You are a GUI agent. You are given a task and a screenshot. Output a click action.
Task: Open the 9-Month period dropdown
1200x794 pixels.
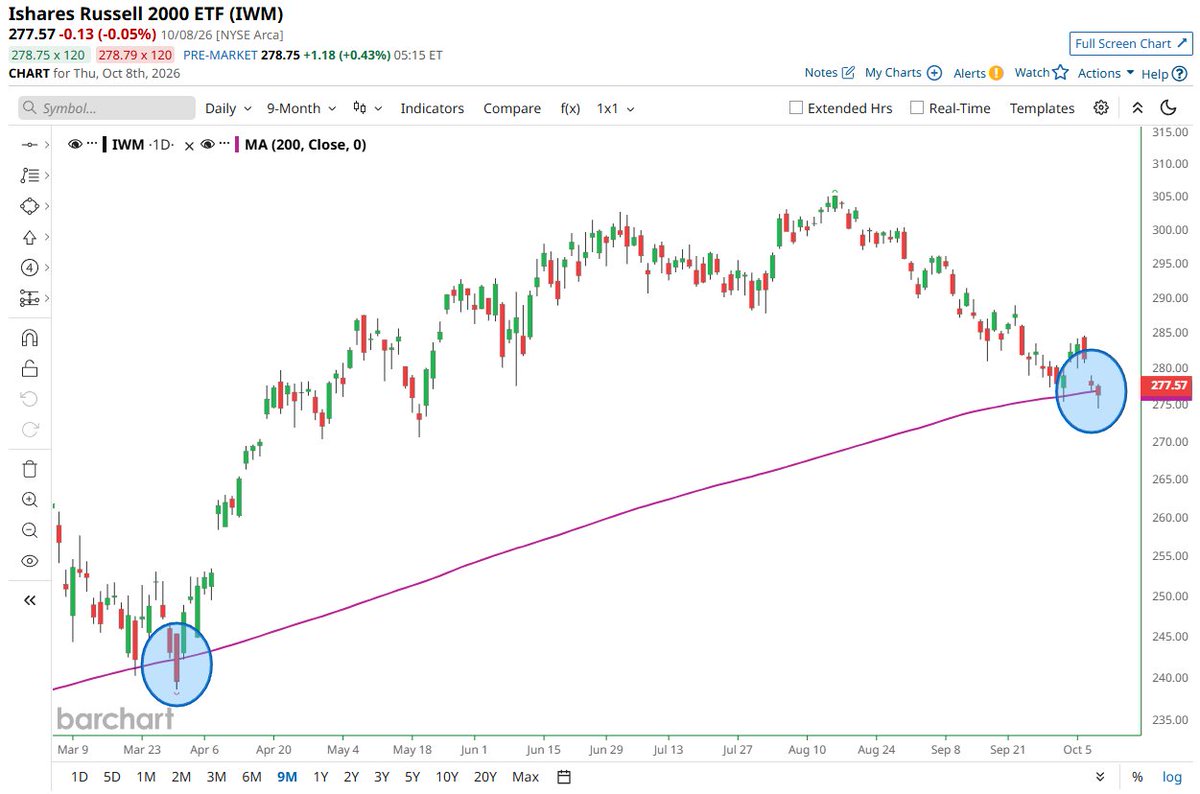coord(301,108)
